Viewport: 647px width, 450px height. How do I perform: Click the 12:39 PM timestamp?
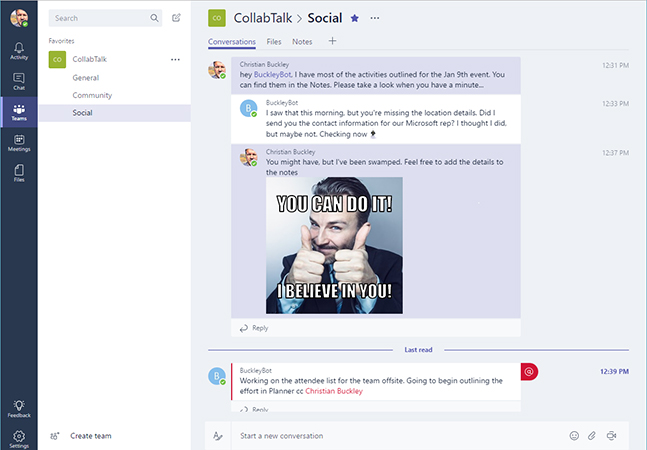[614, 371]
